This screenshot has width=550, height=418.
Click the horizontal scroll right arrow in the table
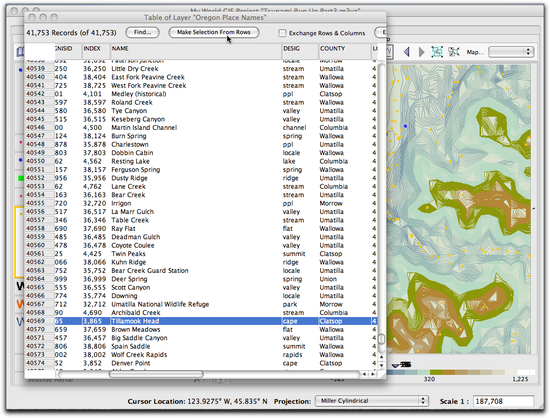coord(373,375)
